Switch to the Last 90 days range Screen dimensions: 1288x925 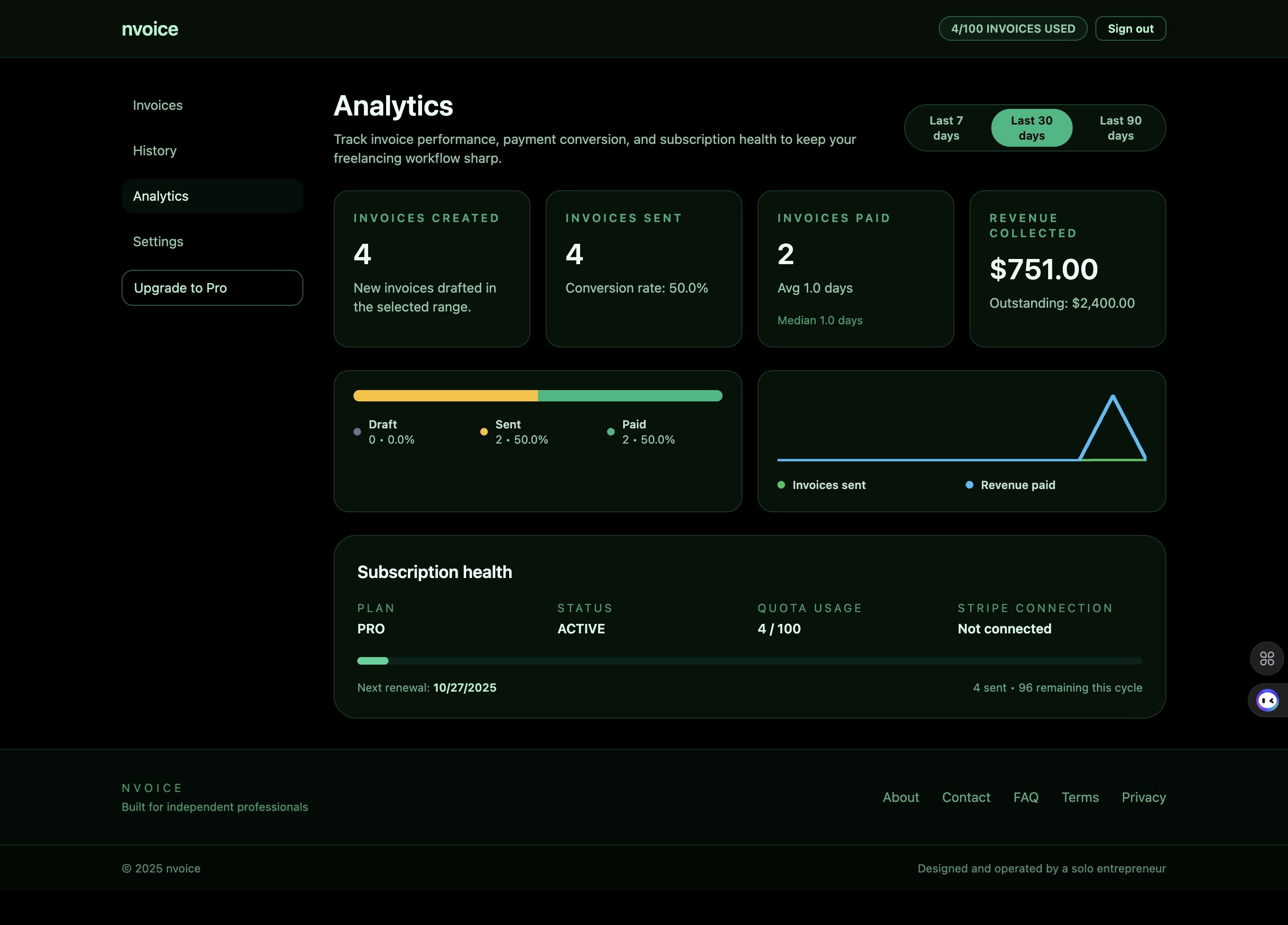click(x=1120, y=128)
